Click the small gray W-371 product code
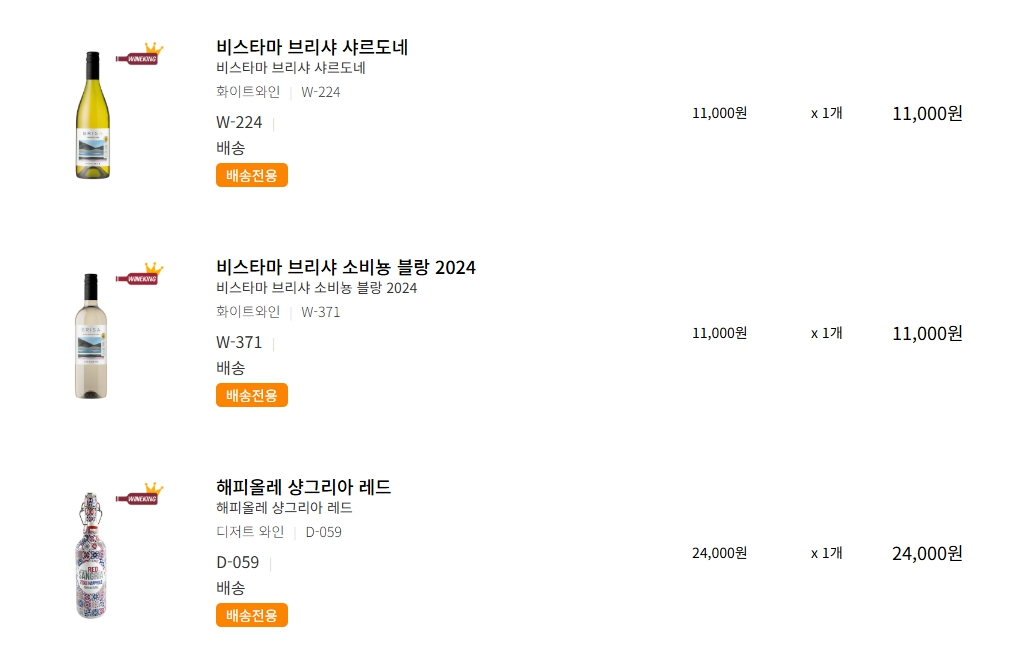This screenshot has width=1013, height=661. pyautogui.click(x=321, y=312)
